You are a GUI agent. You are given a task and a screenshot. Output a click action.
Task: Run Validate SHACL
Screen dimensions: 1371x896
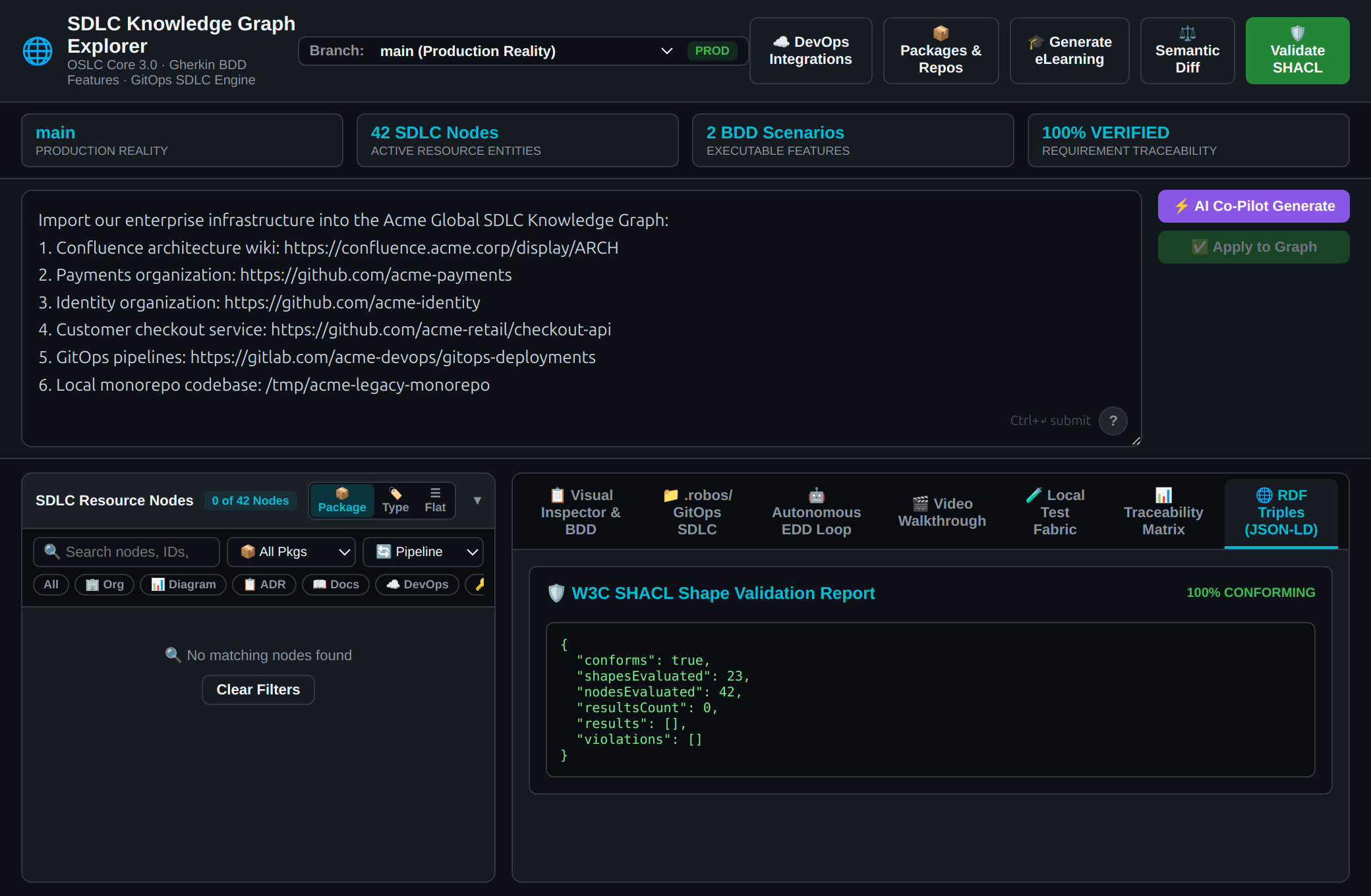point(1297,51)
